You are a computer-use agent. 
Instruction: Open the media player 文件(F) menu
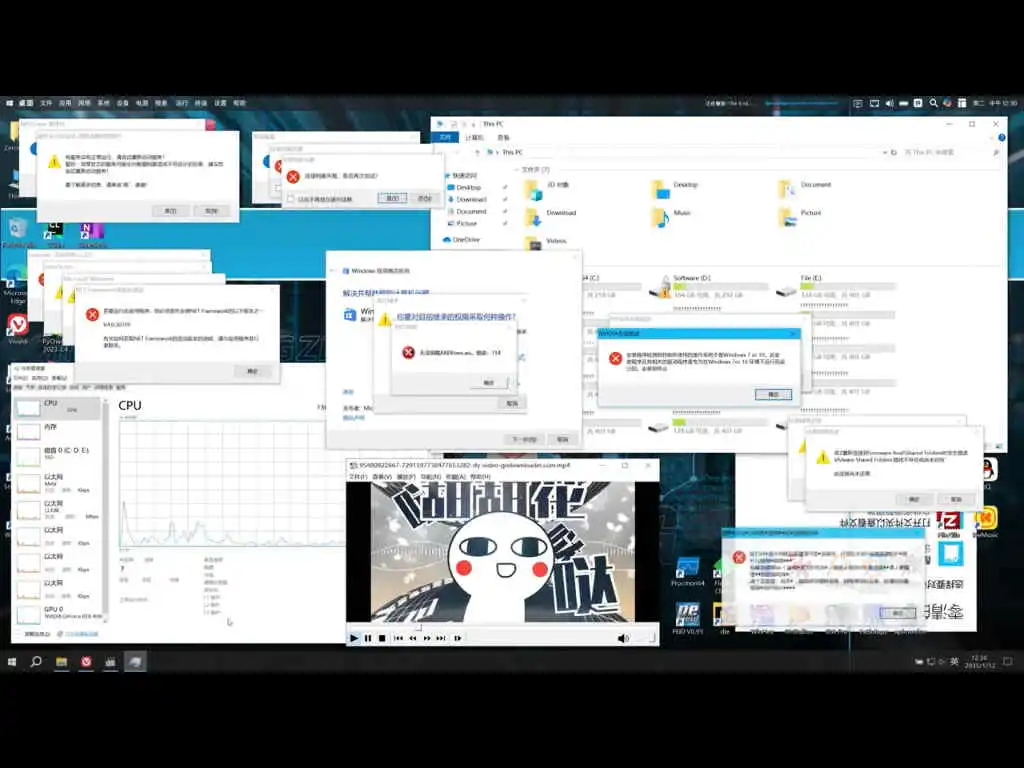coord(357,477)
